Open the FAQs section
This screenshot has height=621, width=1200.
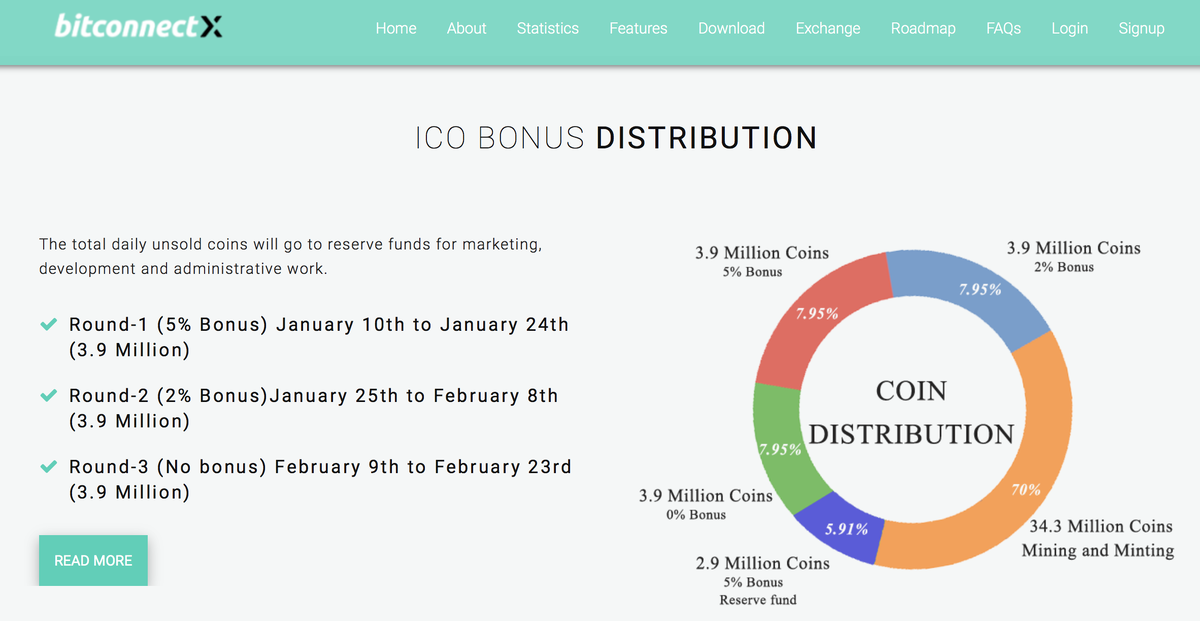click(1003, 28)
